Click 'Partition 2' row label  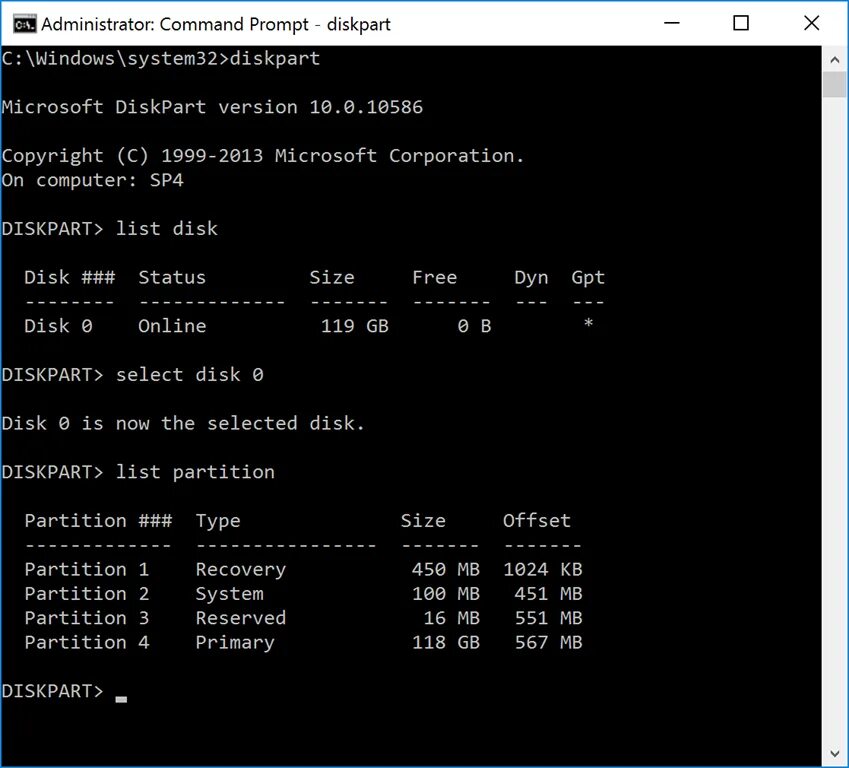pyautogui.click(x=87, y=594)
